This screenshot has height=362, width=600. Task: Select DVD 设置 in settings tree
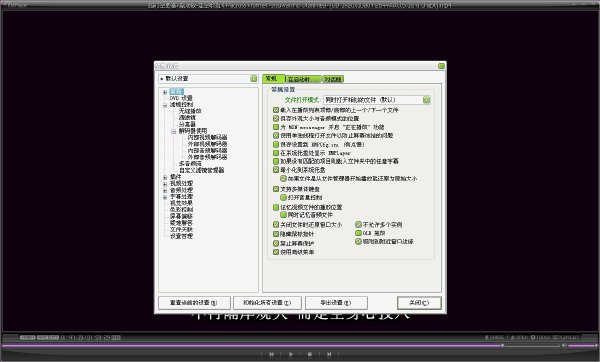181,98
